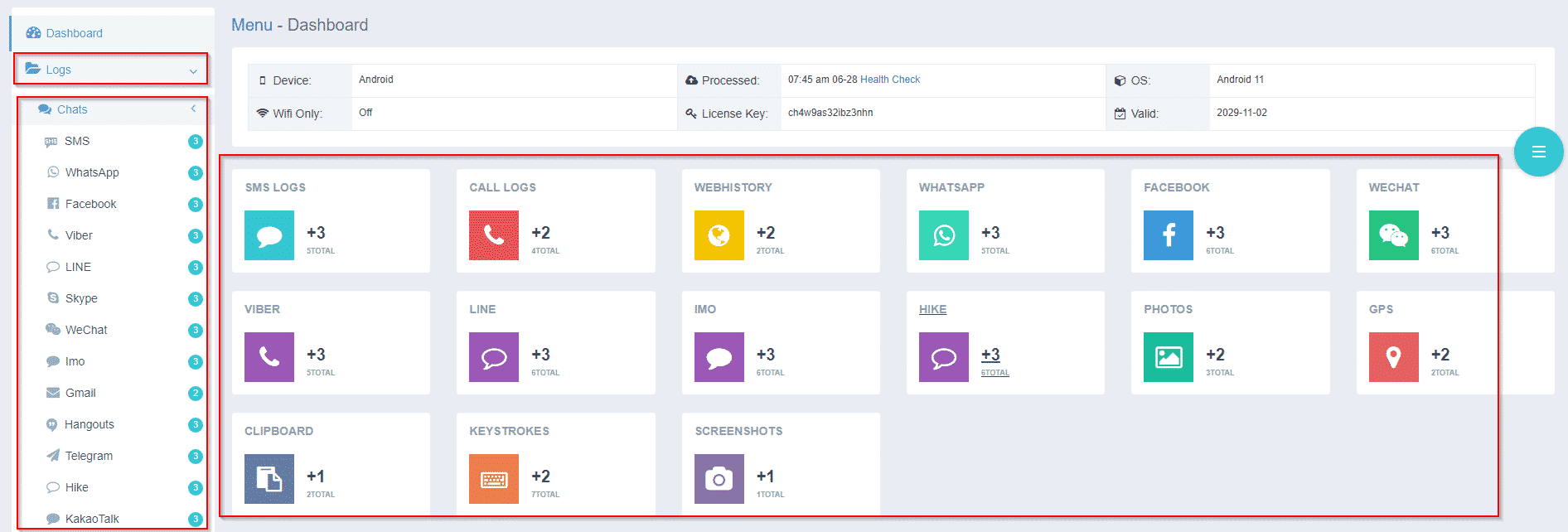Select Gmail in the sidebar
Viewport: 1568px width, 532px height.
click(80, 393)
